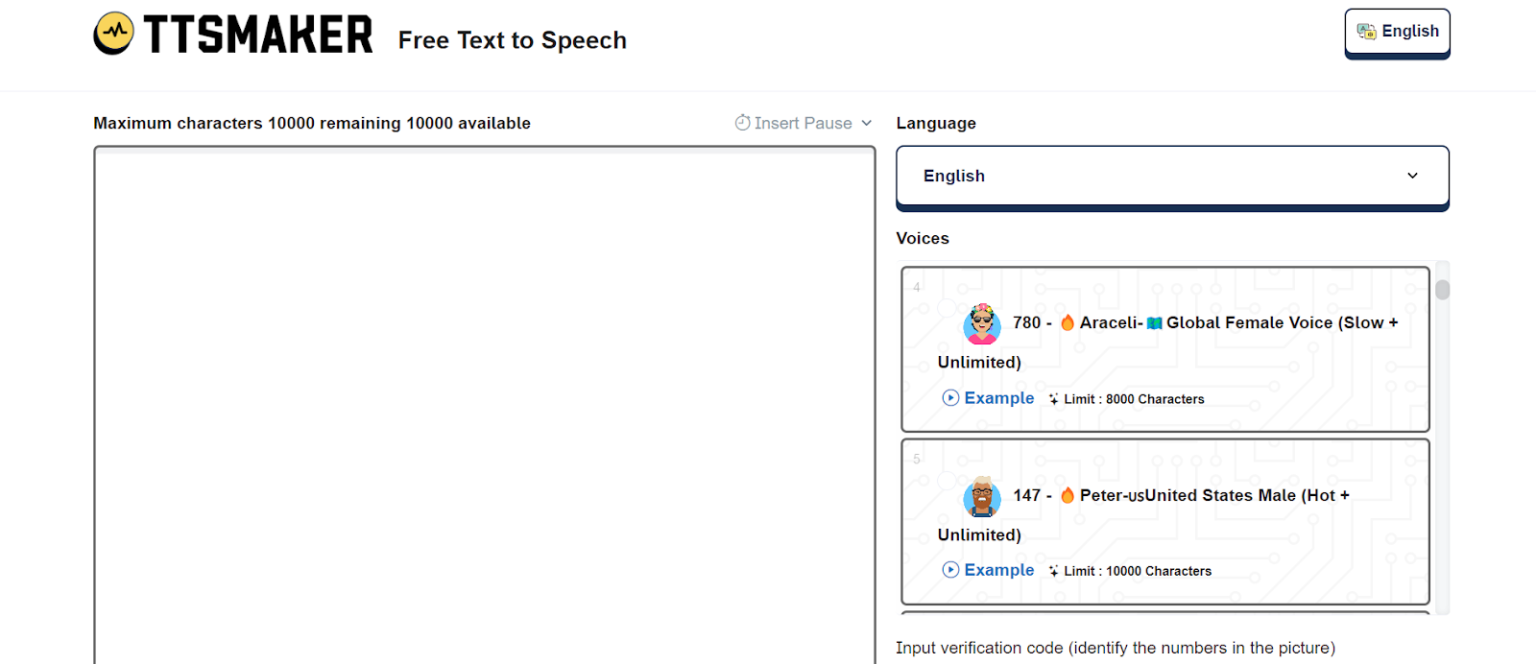Open the Language selection dropdown
Viewport: 1536px width, 664px height.
click(1172, 176)
